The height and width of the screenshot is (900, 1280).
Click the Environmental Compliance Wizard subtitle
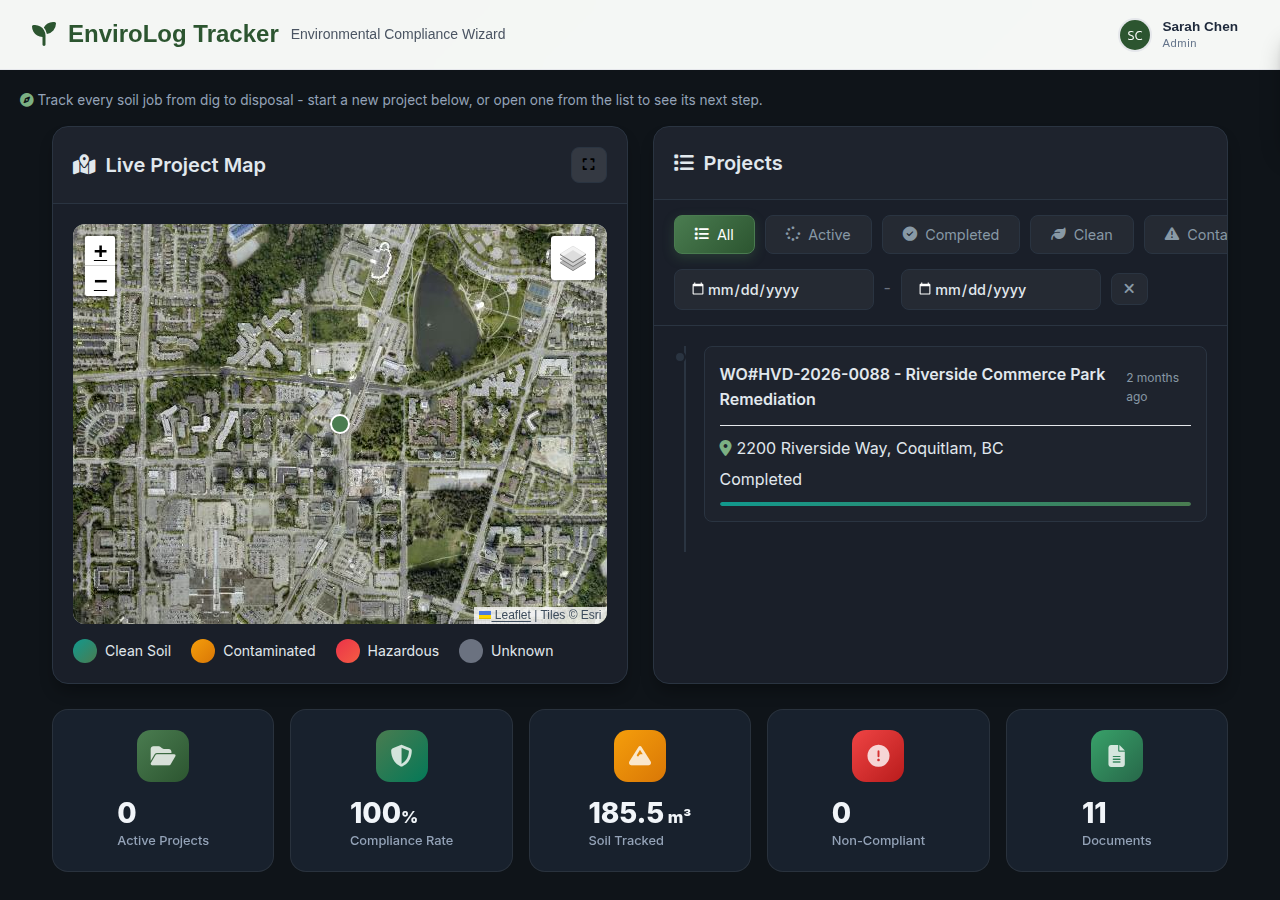click(x=398, y=34)
